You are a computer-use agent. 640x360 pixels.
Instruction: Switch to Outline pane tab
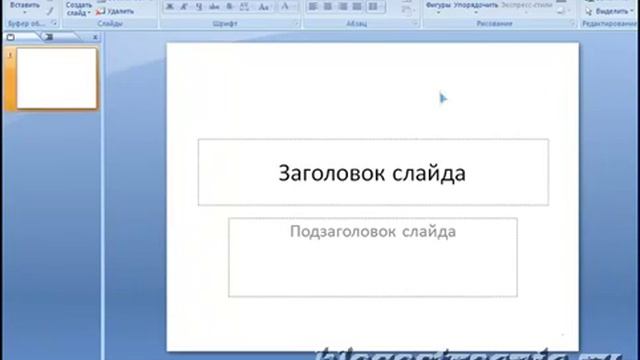tap(49, 37)
